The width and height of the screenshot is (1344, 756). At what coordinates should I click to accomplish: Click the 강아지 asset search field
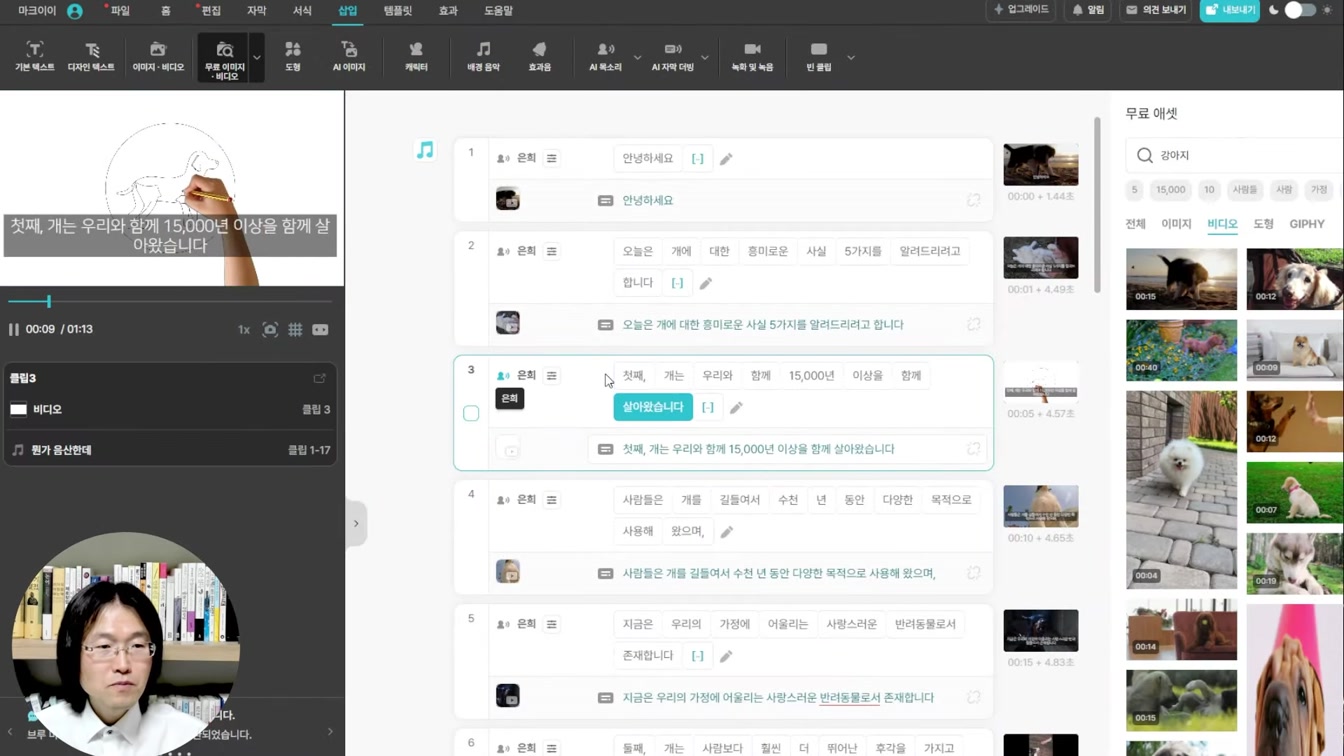click(1235, 155)
